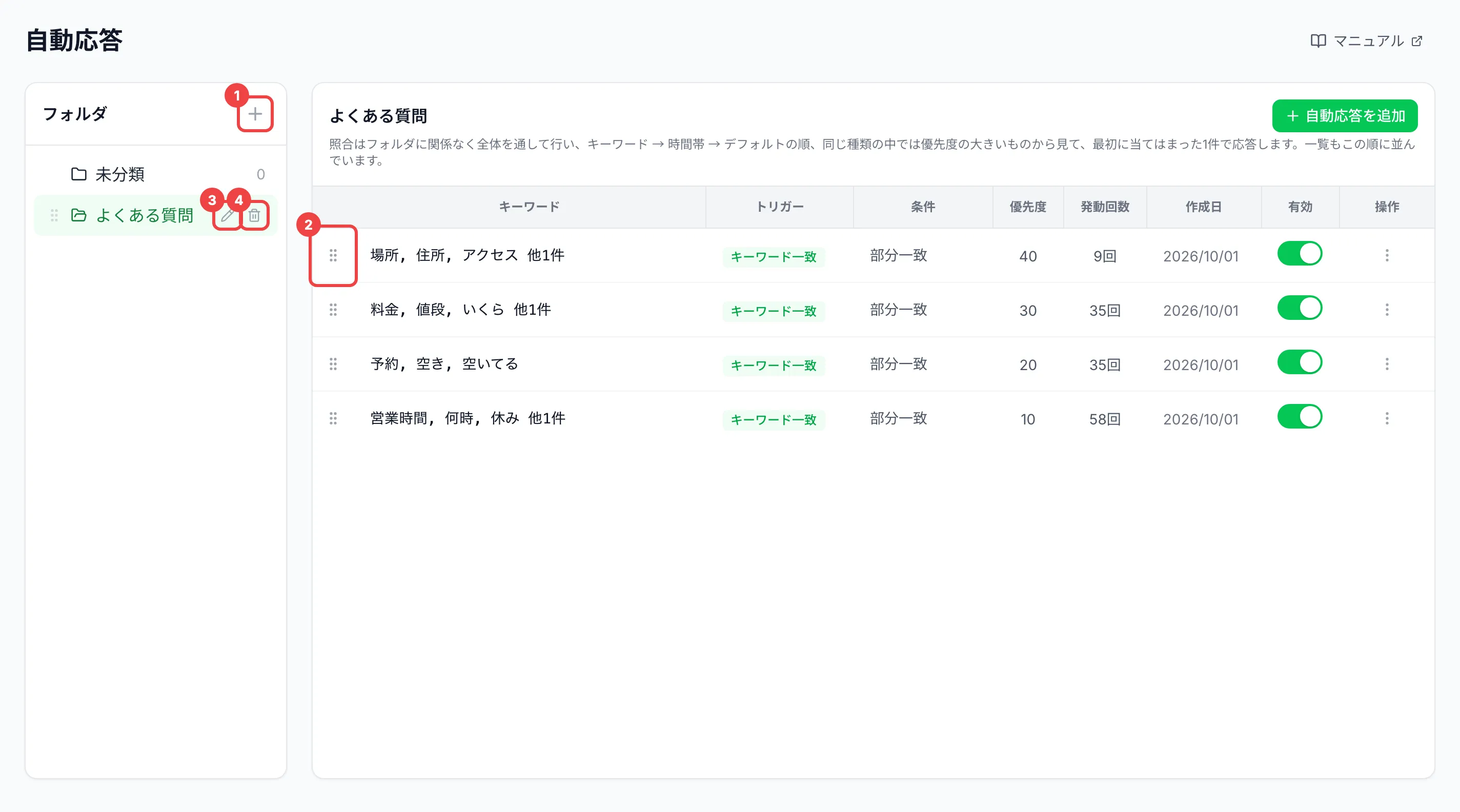This screenshot has height=812, width=1460.
Task: Click キーワード一致 badge in 営業時間 row
Action: [774, 420]
